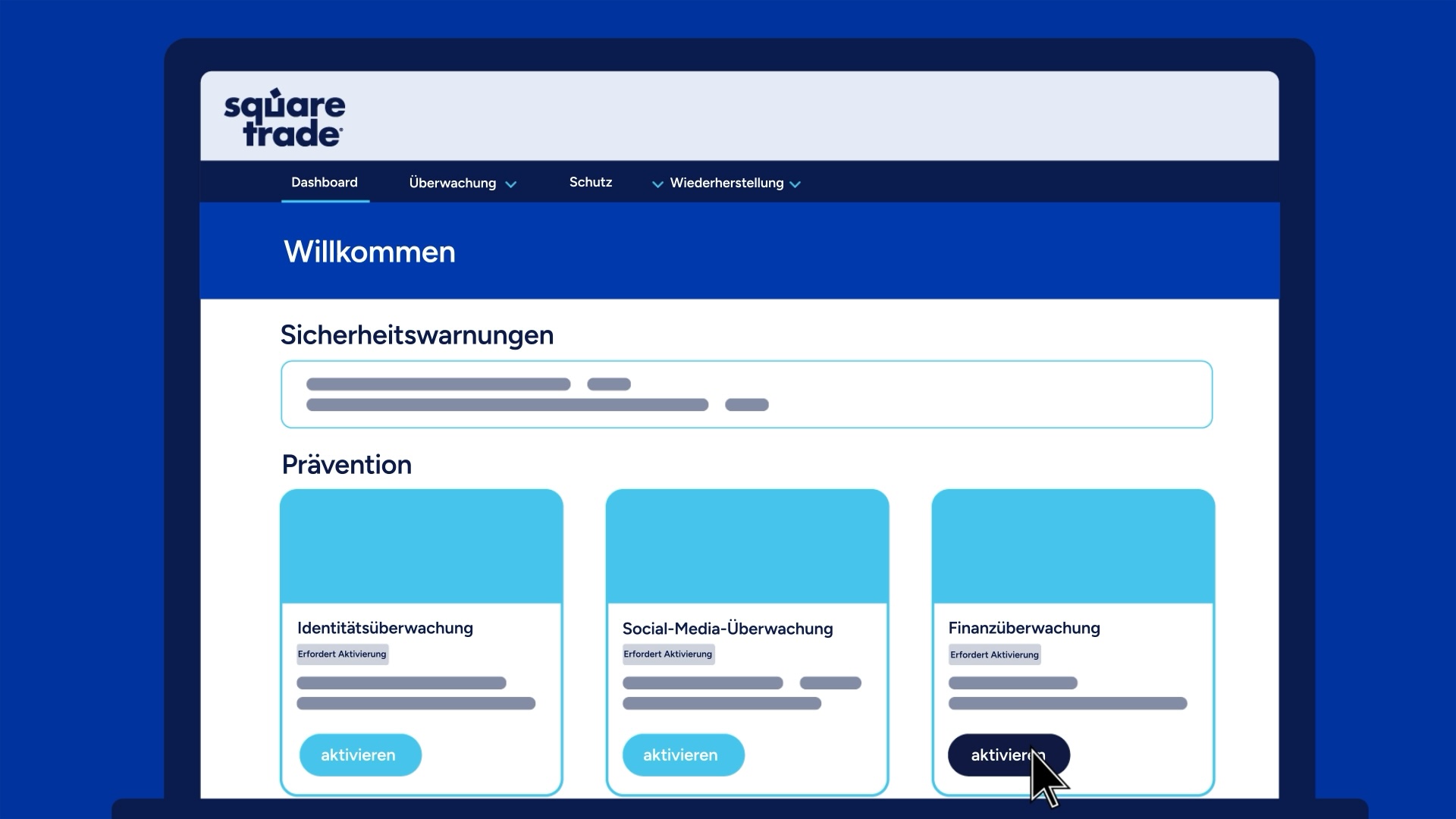This screenshot has width=1456, height=819.
Task: Click Erfordert Aktivierung badge under Identitätsüberwachung
Action: pyautogui.click(x=342, y=654)
